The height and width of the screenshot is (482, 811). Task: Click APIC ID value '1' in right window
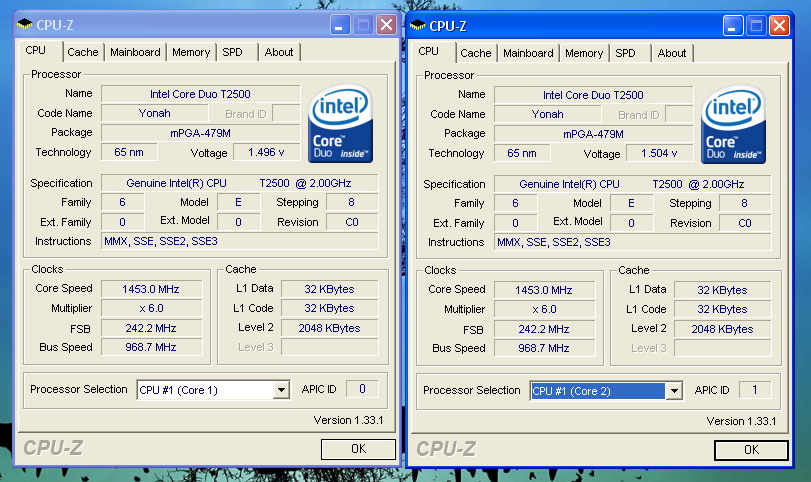click(x=755, y=390)
